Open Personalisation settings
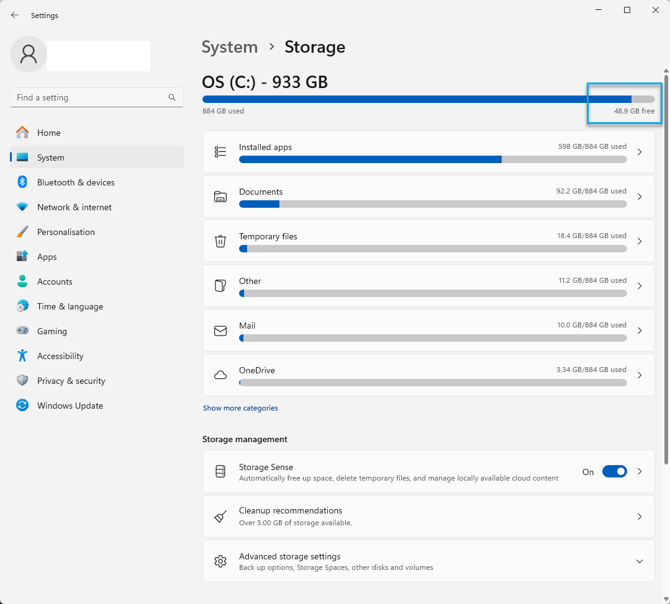The width and height of the screenshot is (670, 604). pyautogui.click(x=97, y=232)
